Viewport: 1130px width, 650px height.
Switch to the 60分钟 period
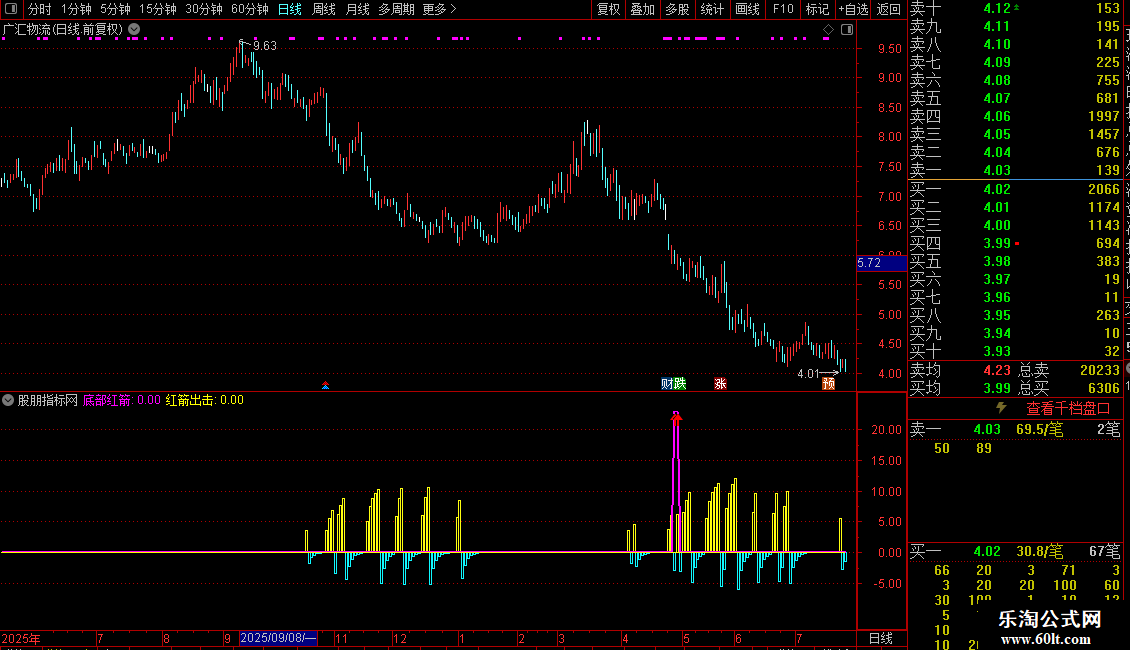pyautogui.click(x=249, y=9)
